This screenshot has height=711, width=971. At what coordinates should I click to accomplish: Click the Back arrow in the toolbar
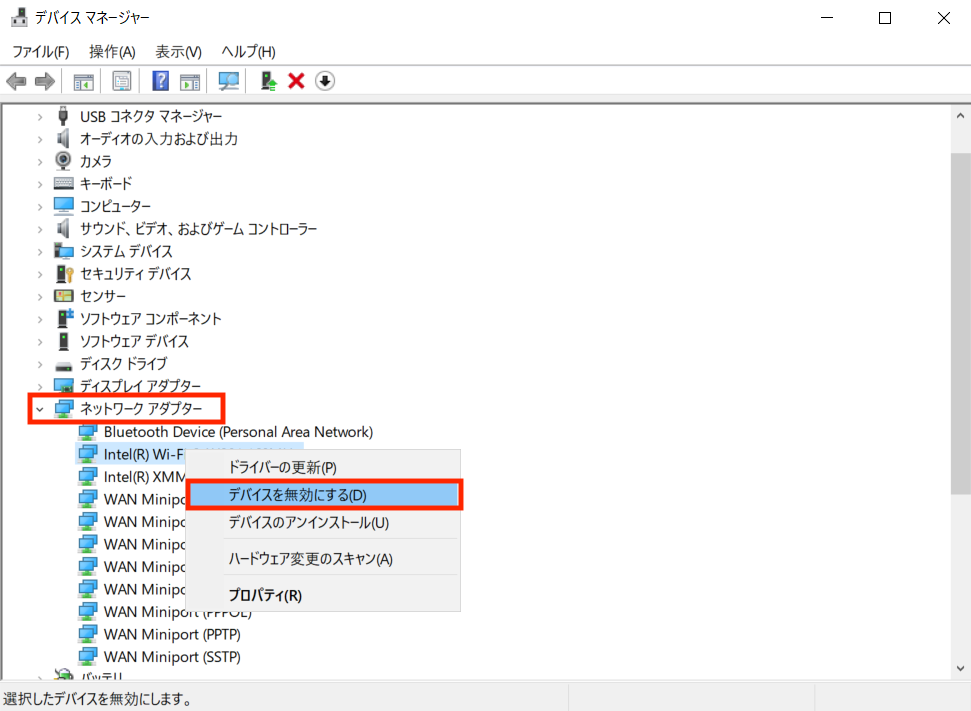coord(16,81)
